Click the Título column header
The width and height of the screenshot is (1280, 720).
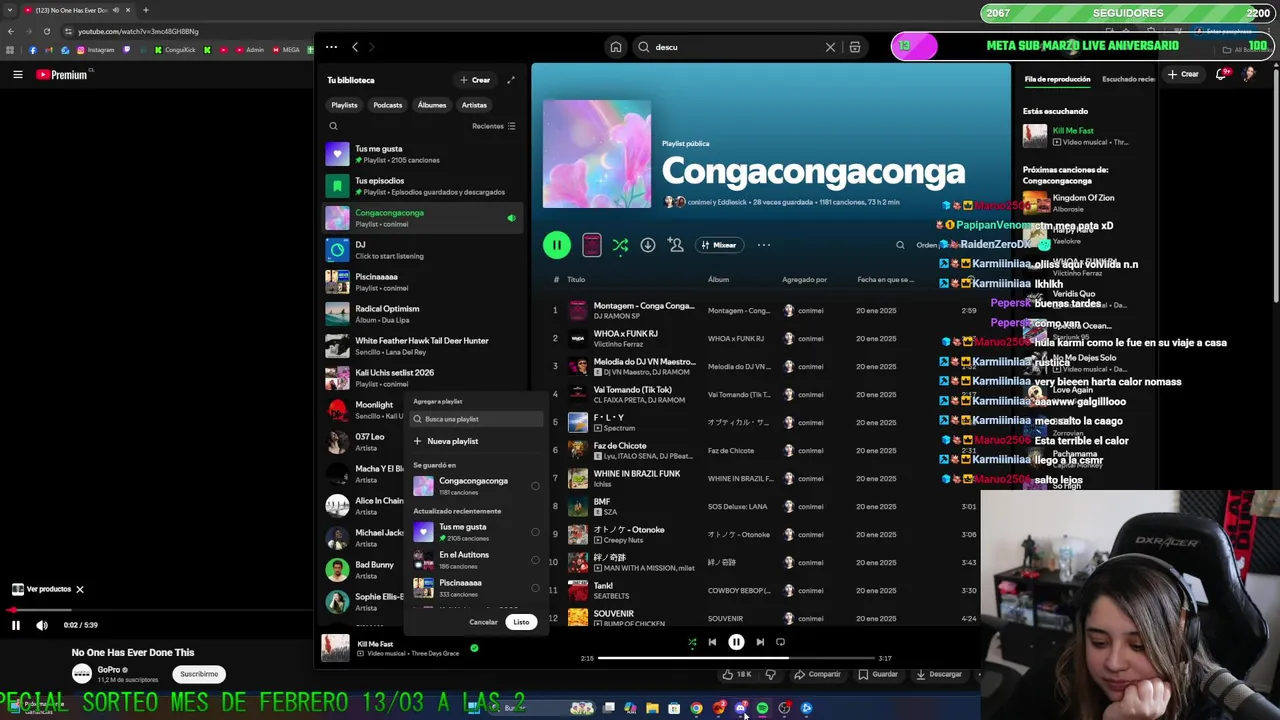point(576,280)
